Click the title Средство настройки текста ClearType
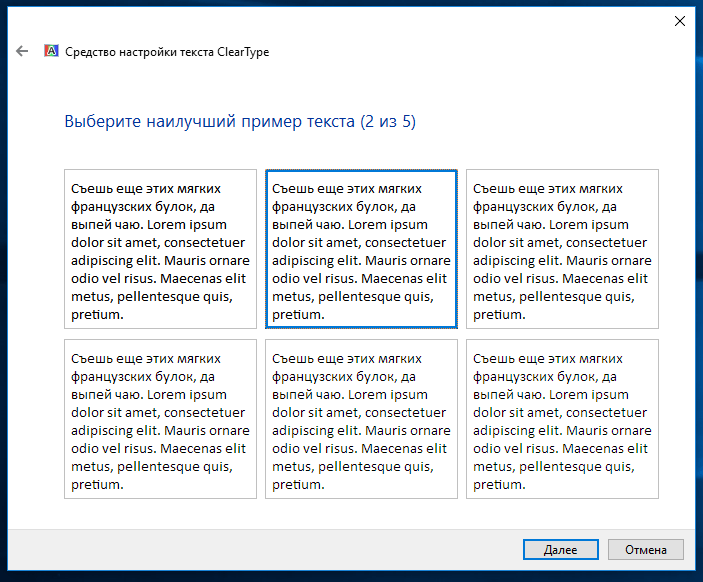 [167, 52]
